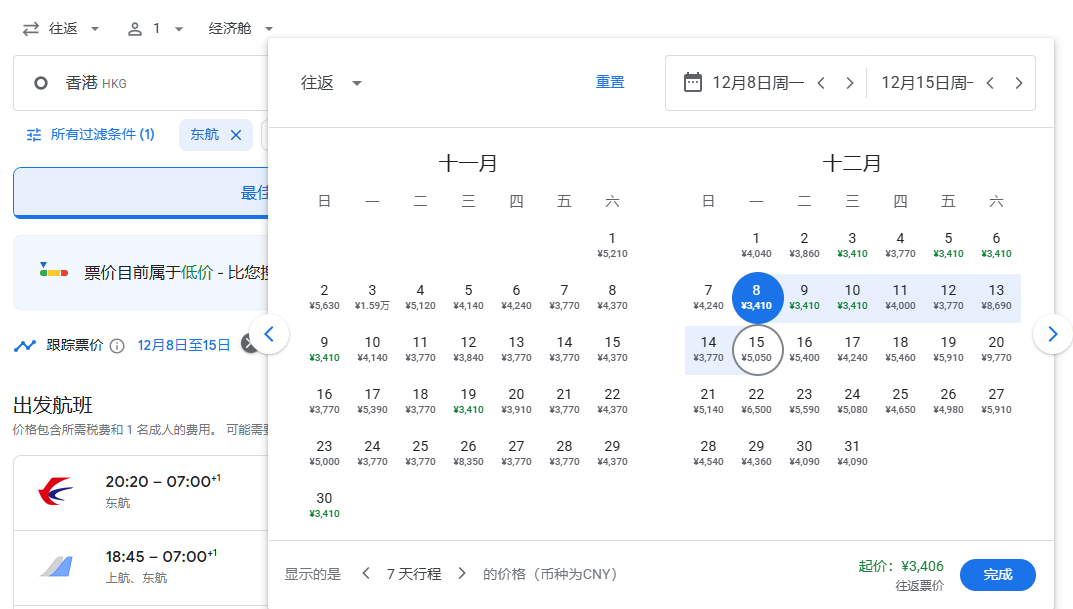Select November 26 priced ¥8,350
Image resolution: width=1073 pixels, height=609 pixels.
(x=468, y=453)
